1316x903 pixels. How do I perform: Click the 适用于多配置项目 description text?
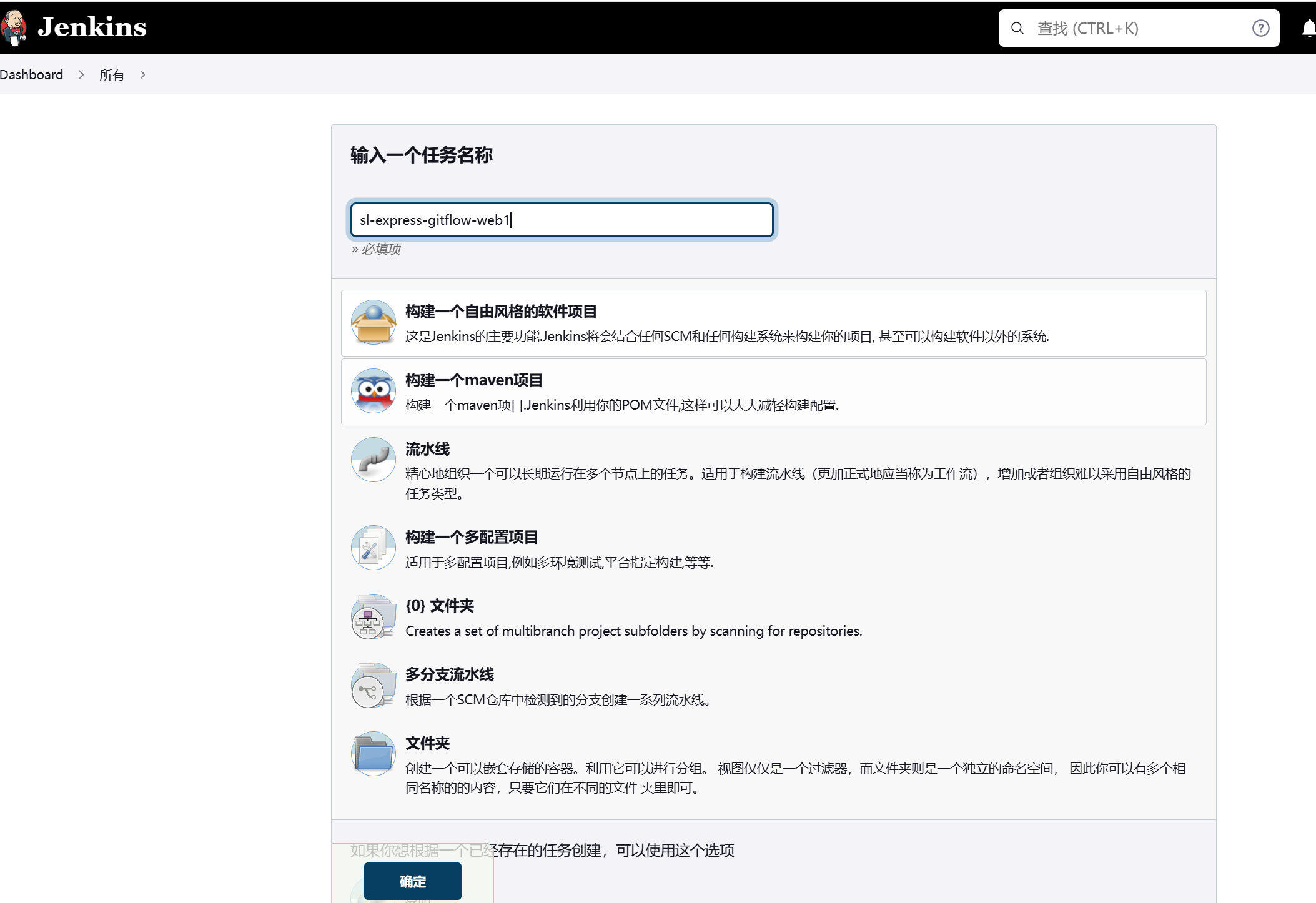pos(559,563)
